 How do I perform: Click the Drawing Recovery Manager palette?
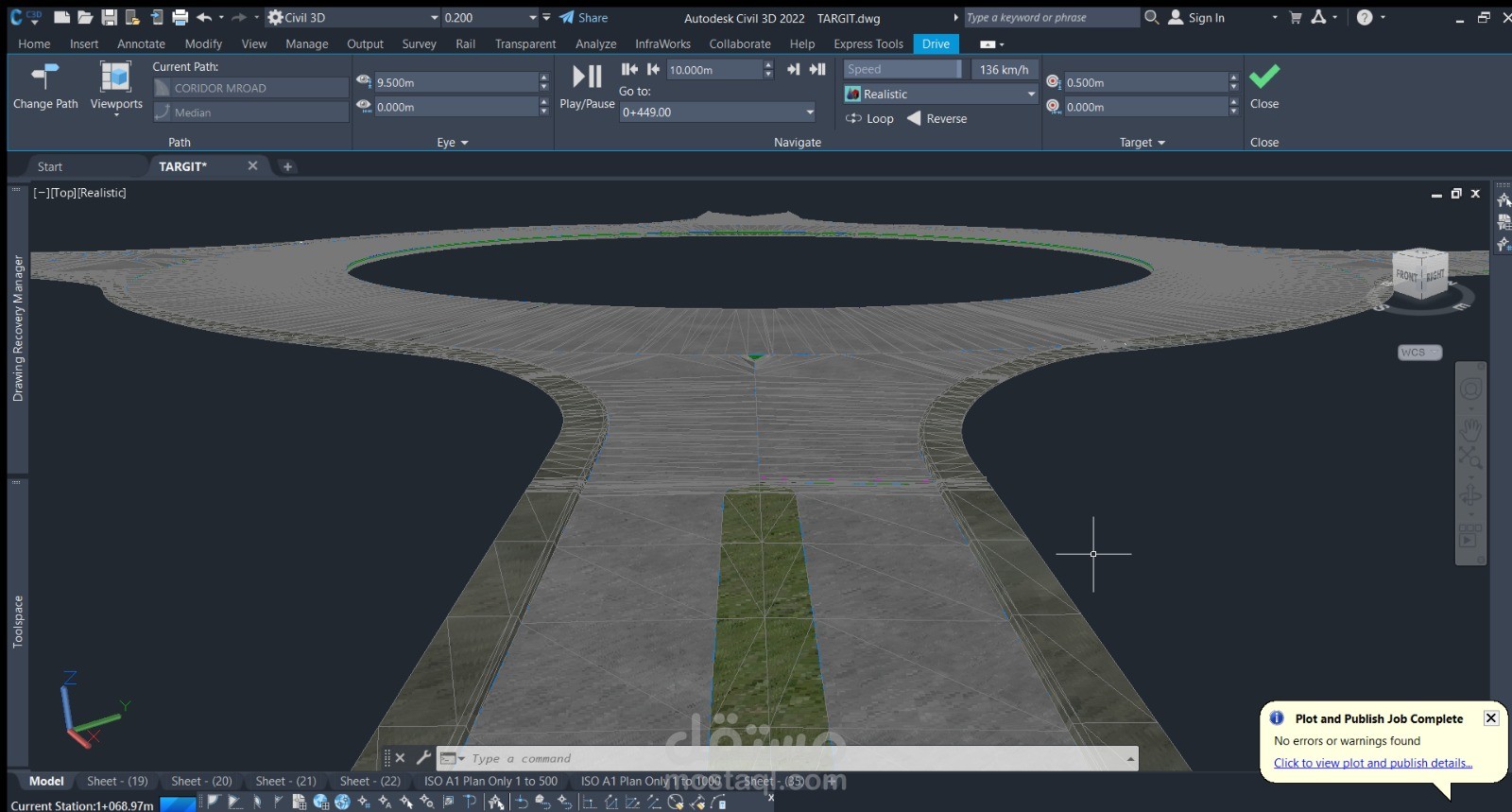(17, 328)
